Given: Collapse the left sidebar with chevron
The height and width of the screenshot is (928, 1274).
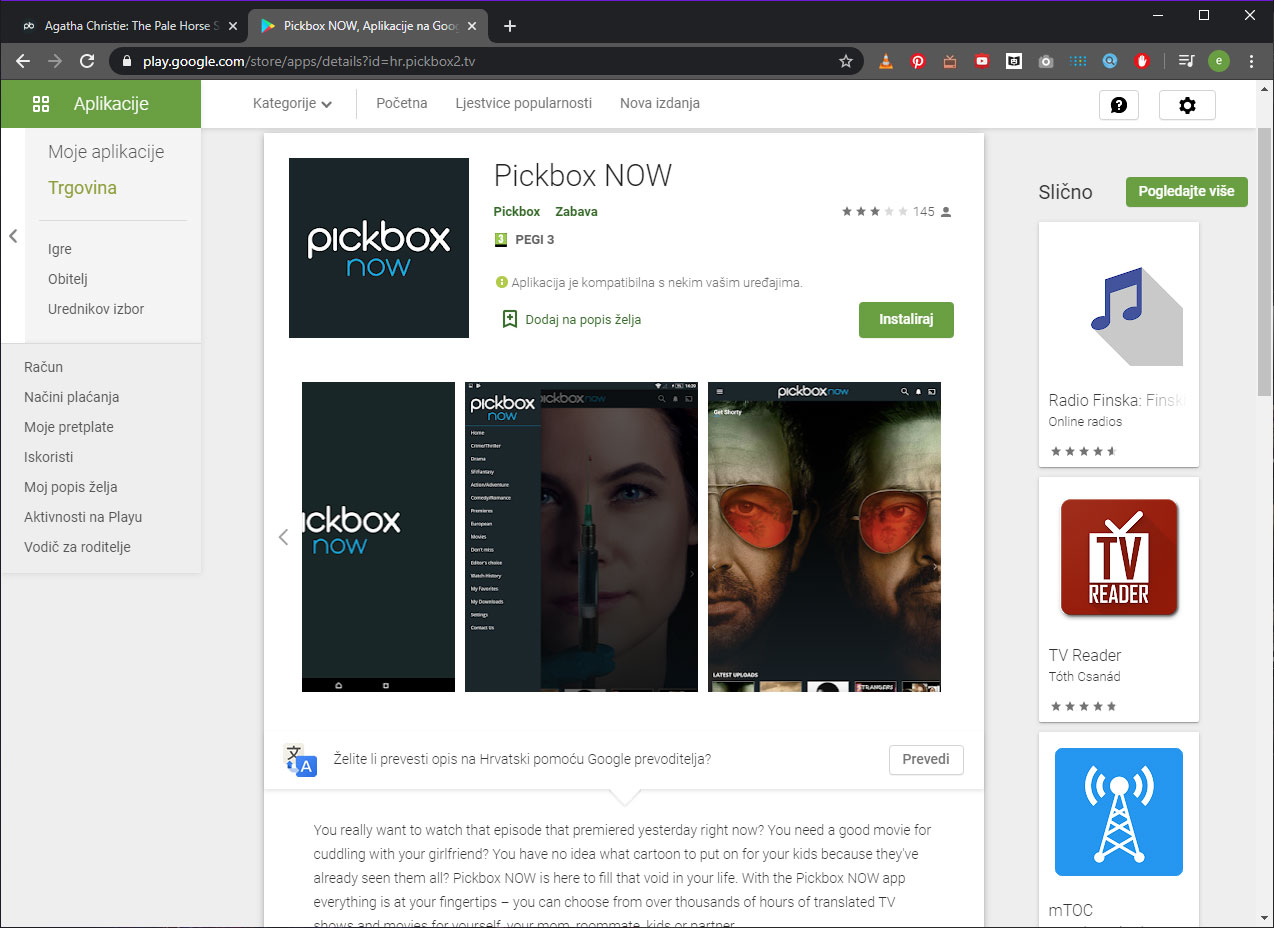Looking at the screenshot, I should [13, 236].
